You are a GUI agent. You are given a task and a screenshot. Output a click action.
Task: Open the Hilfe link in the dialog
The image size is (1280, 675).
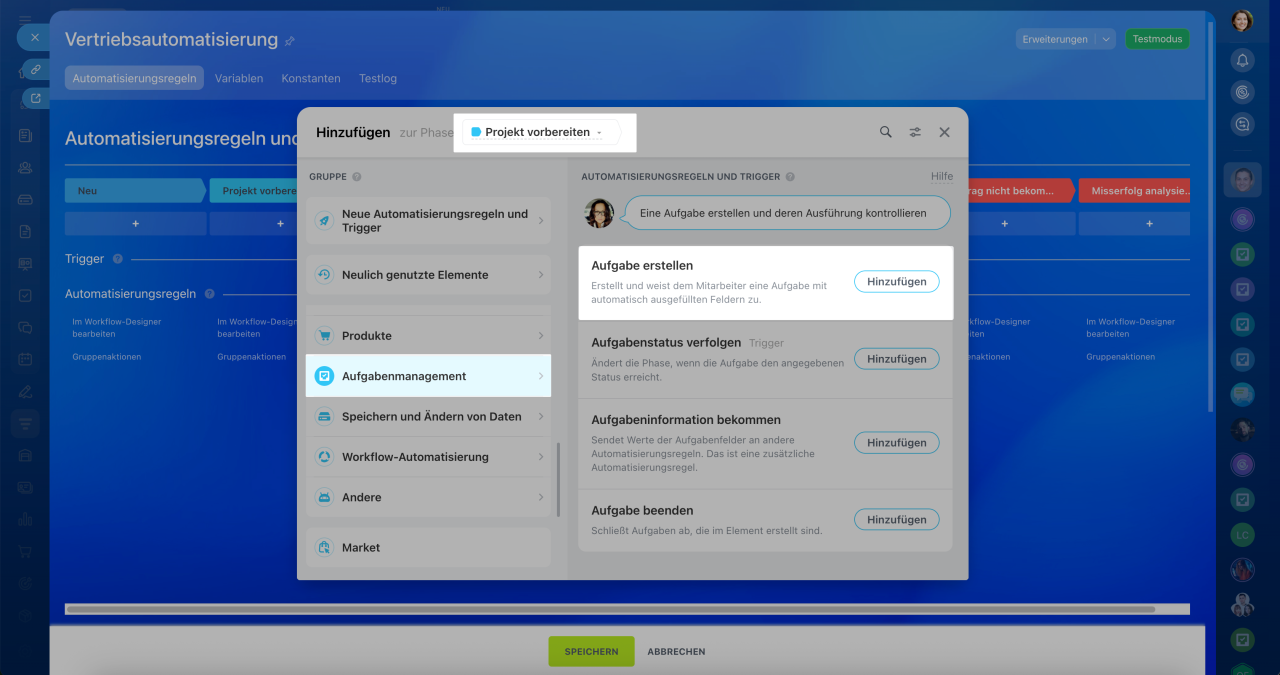[942, 177]
